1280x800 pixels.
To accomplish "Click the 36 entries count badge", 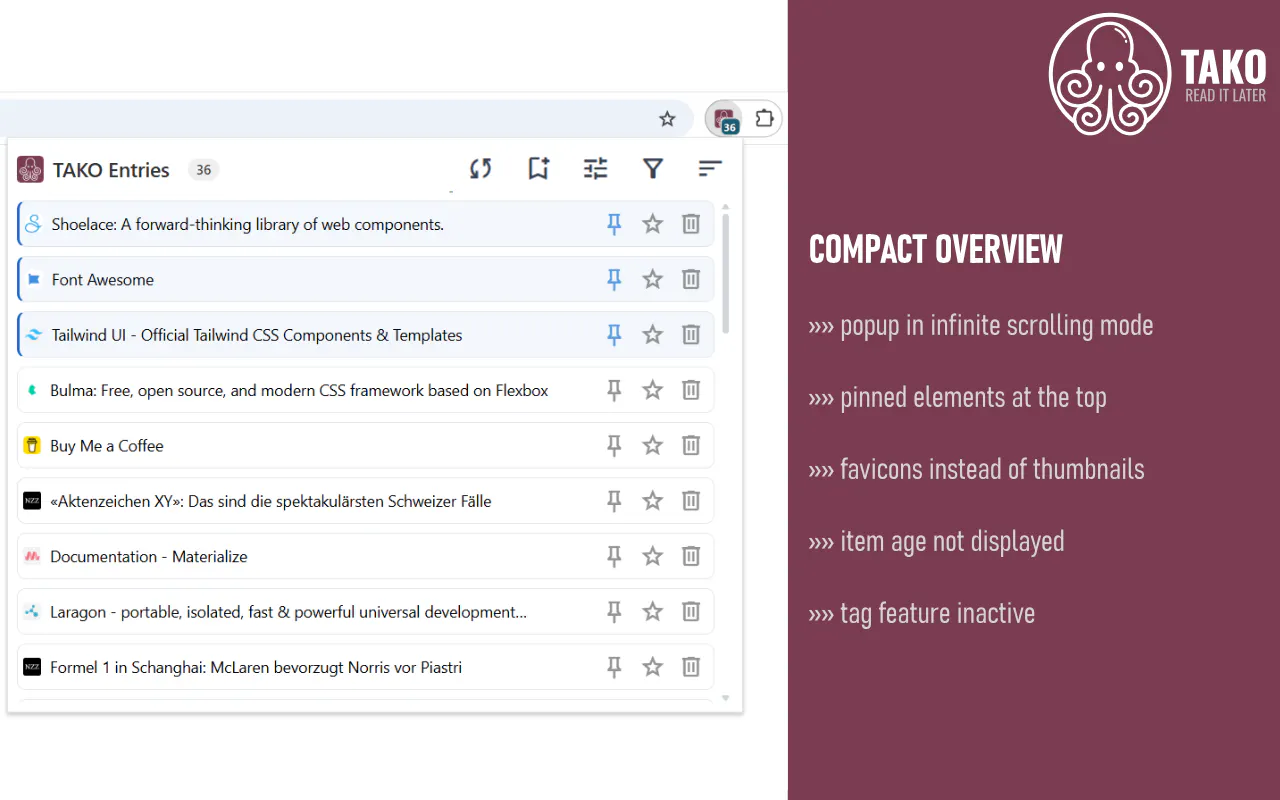I will (x=204, y=170).
